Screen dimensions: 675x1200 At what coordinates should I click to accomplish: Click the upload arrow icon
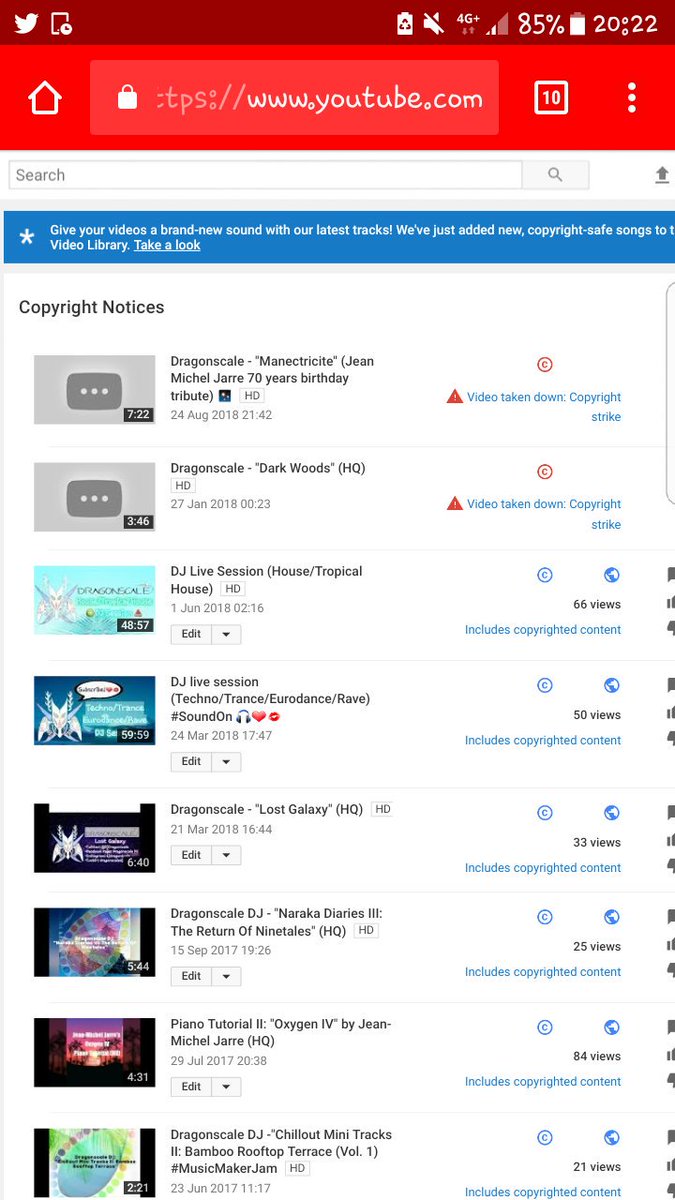point(662,175)
